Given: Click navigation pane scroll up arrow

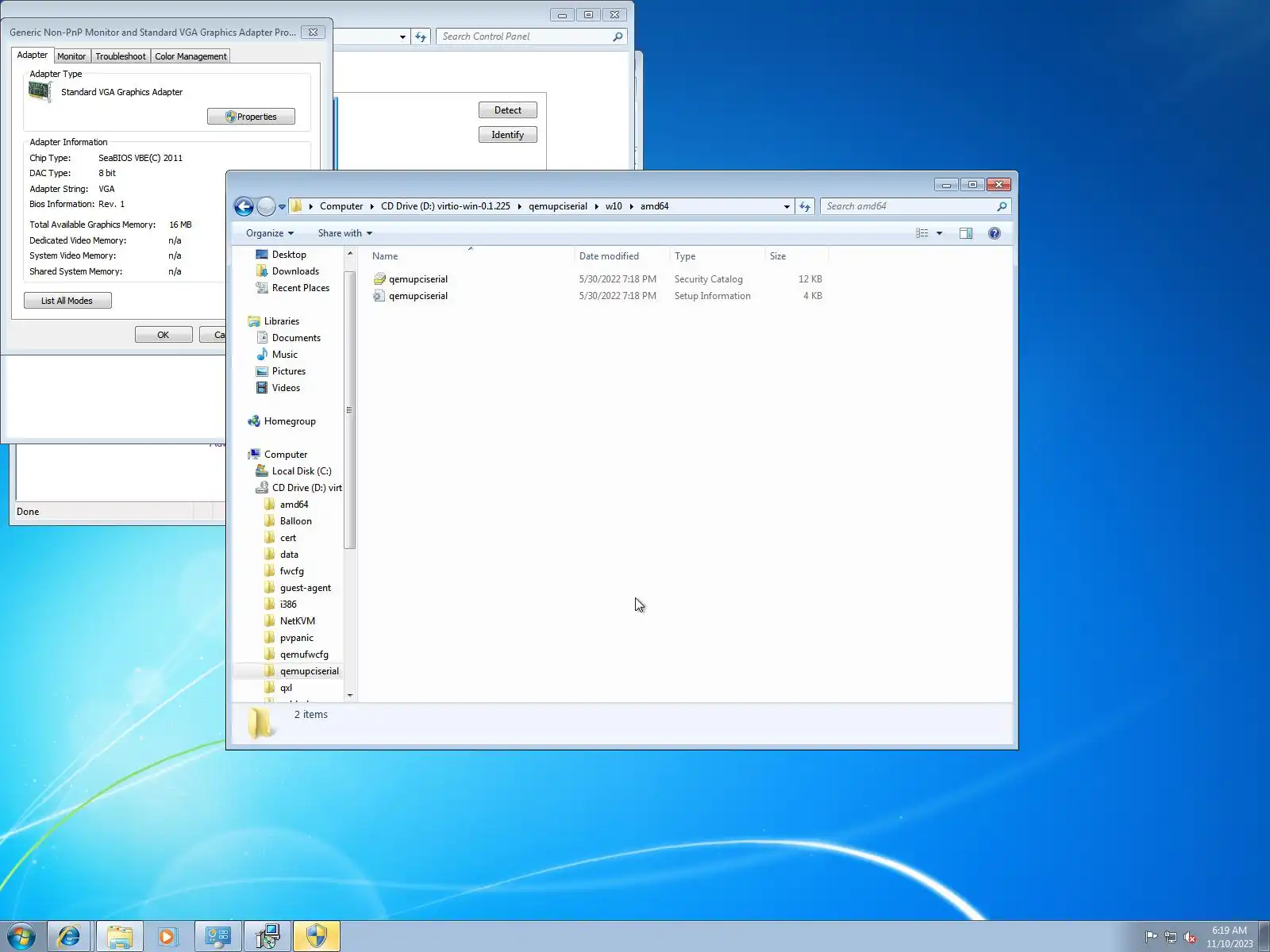Looking at the screenshot, I should 350,254.
